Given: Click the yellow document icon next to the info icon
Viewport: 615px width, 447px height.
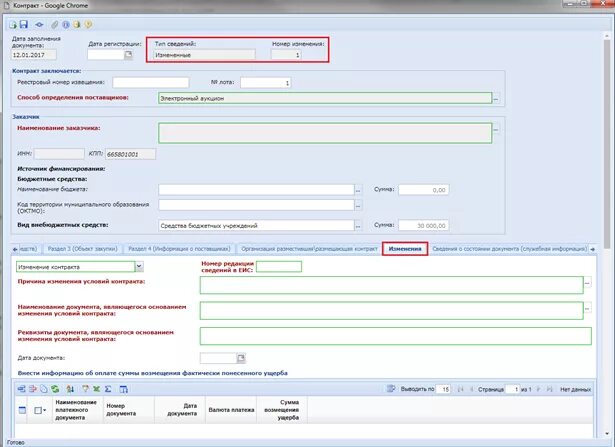Looking at the screenshot, I should (x=77, y=25).
